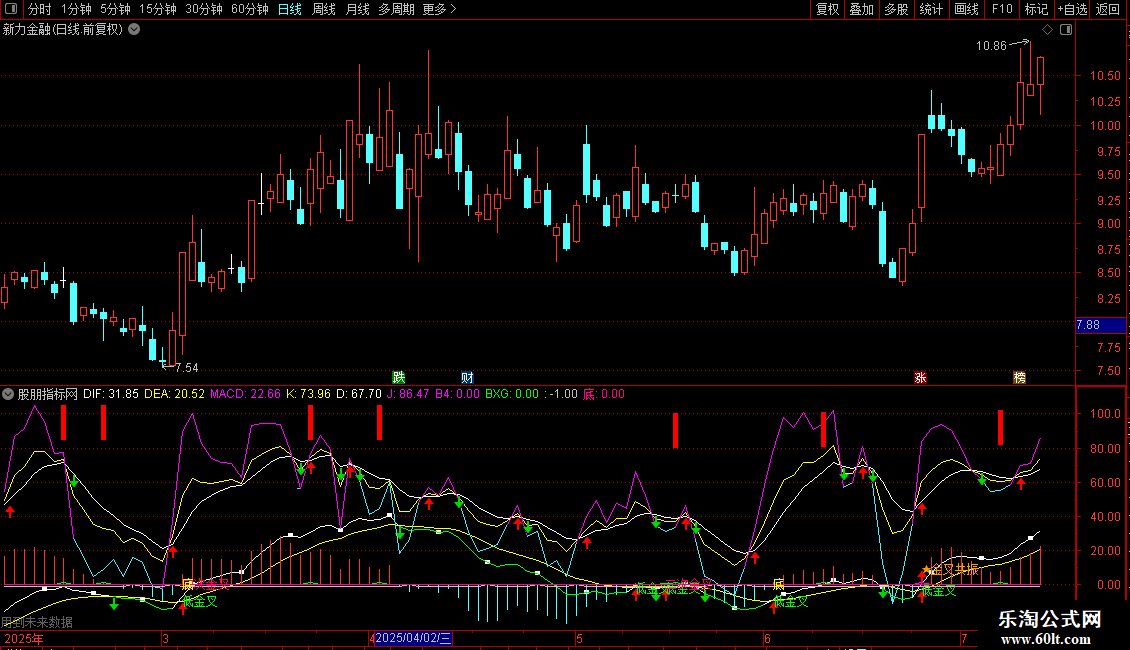
Task: Click the MACD: 22.66 value
Action: pyautogui.click(x=245, y=394)
